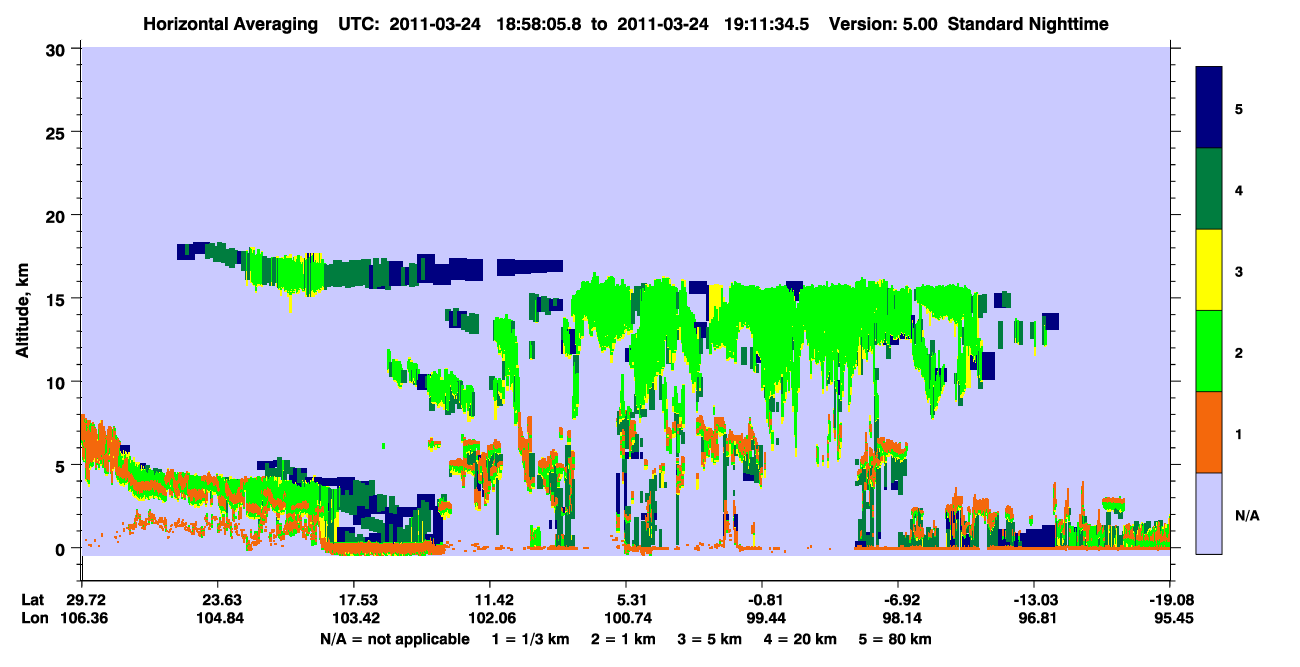Click the legend text '1 = 1/3 km'
Image resolution: width=1300 pixels, height=667 pixels.
tap(530, 639)
